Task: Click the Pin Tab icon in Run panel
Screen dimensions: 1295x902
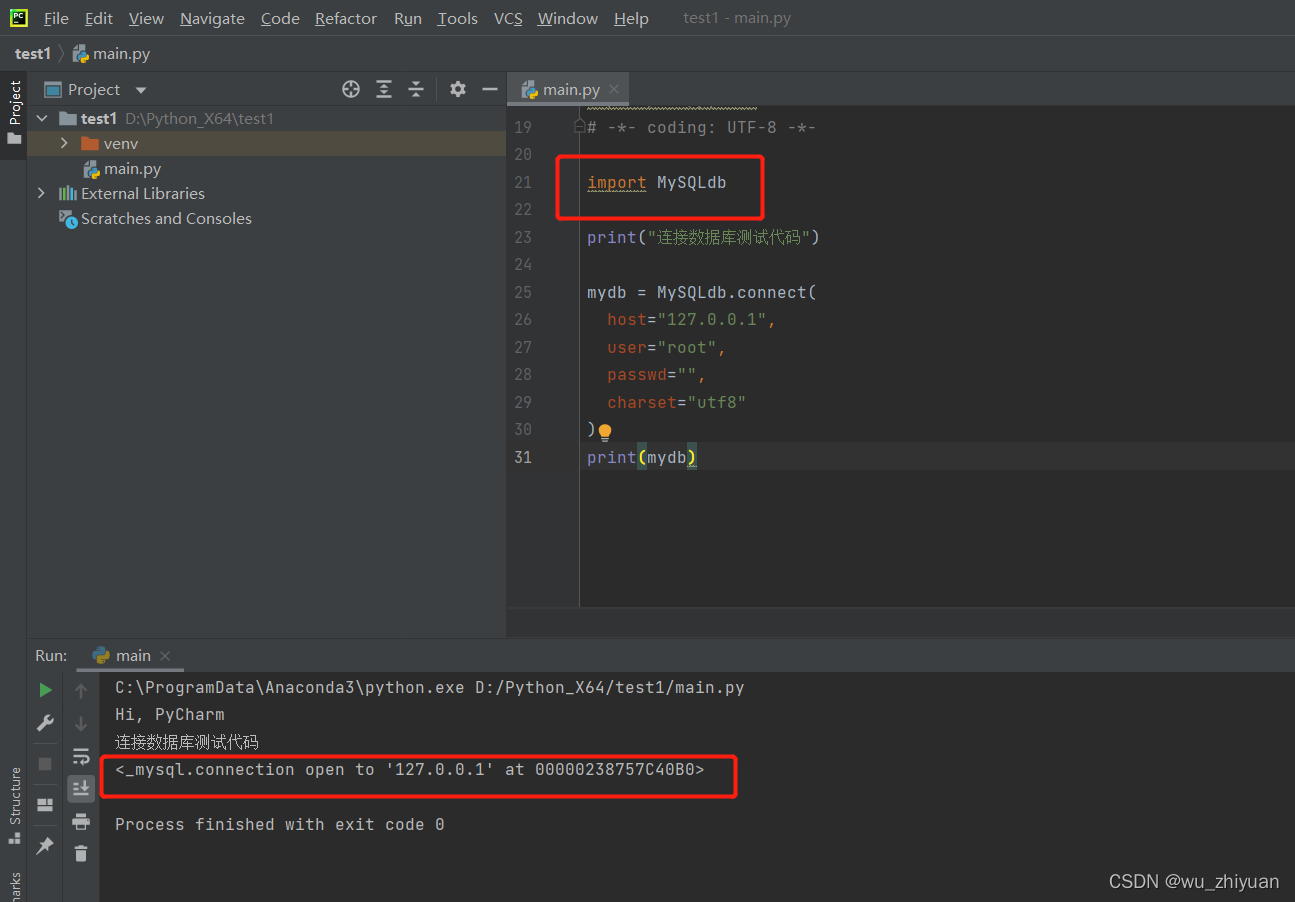Action: 45,846
